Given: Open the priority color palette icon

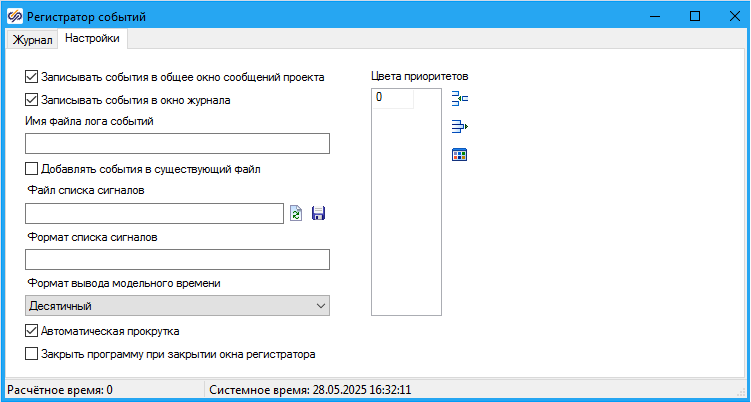Looking at the screenshot, I should tap(460, 155).
